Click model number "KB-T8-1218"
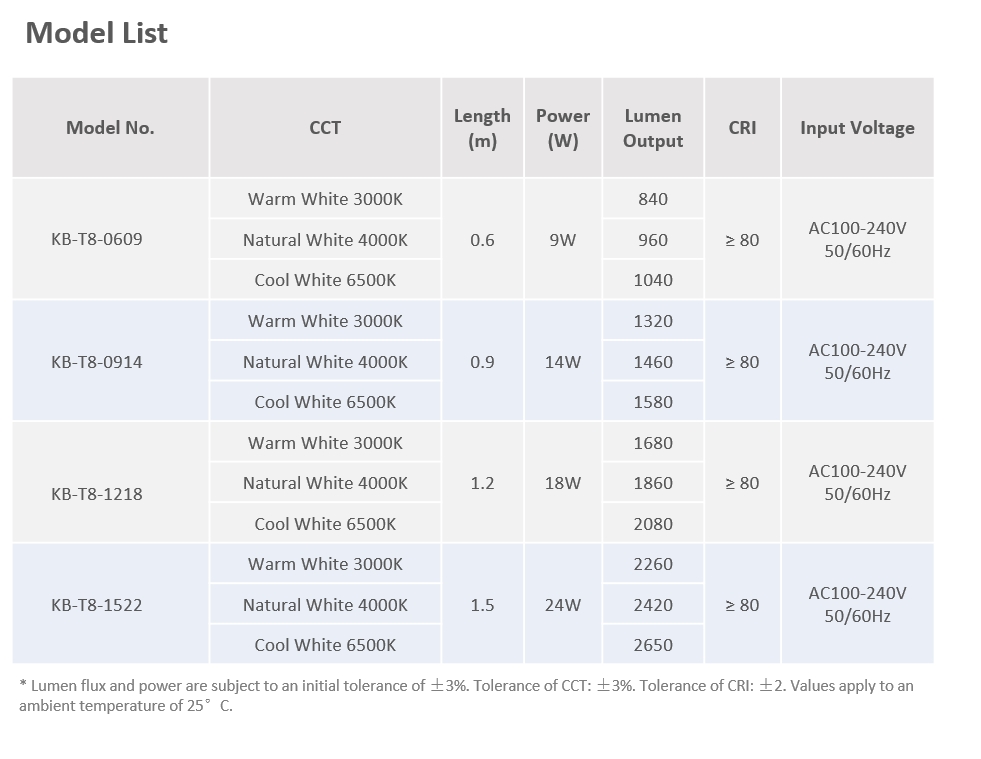Viewport: 981px width, 759px height. click(97, 494)
